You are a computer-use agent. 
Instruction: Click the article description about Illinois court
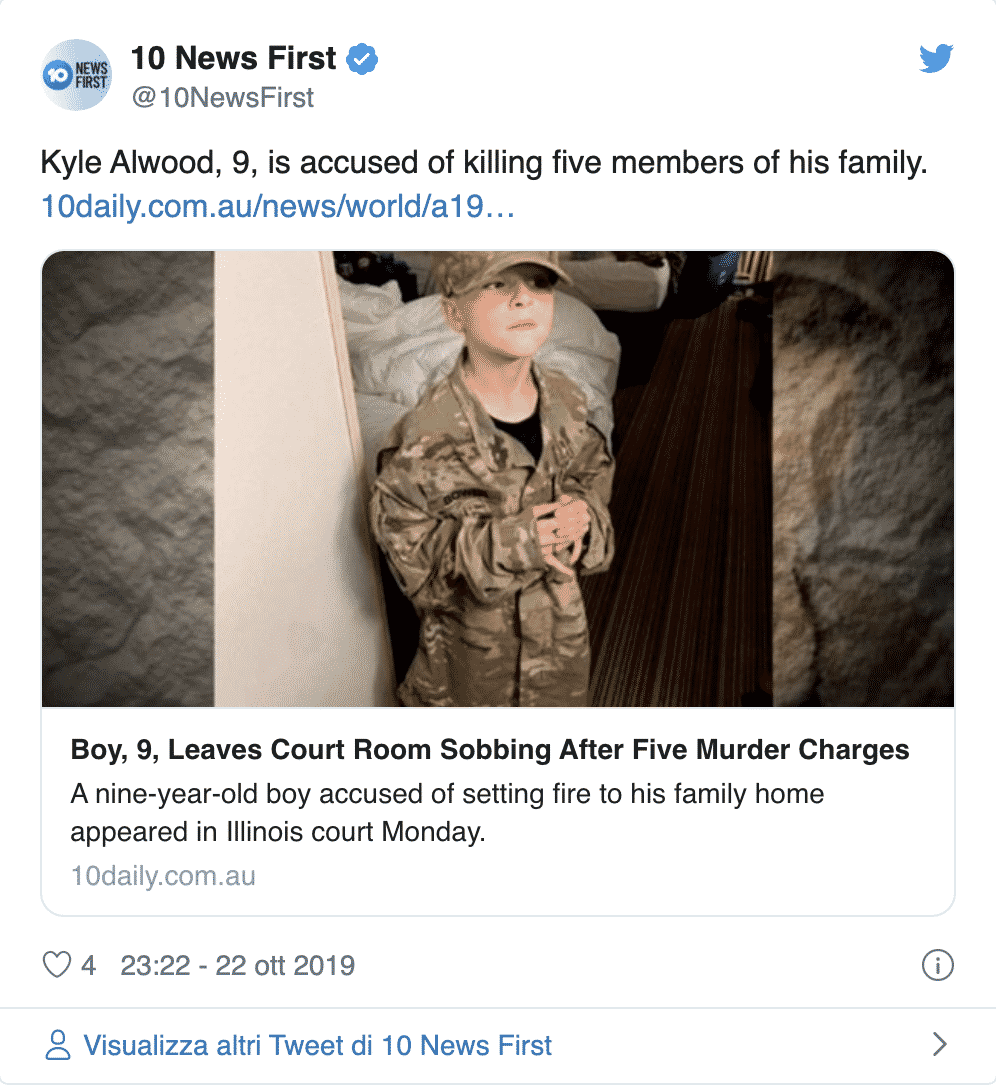click(x=448, y=813)
